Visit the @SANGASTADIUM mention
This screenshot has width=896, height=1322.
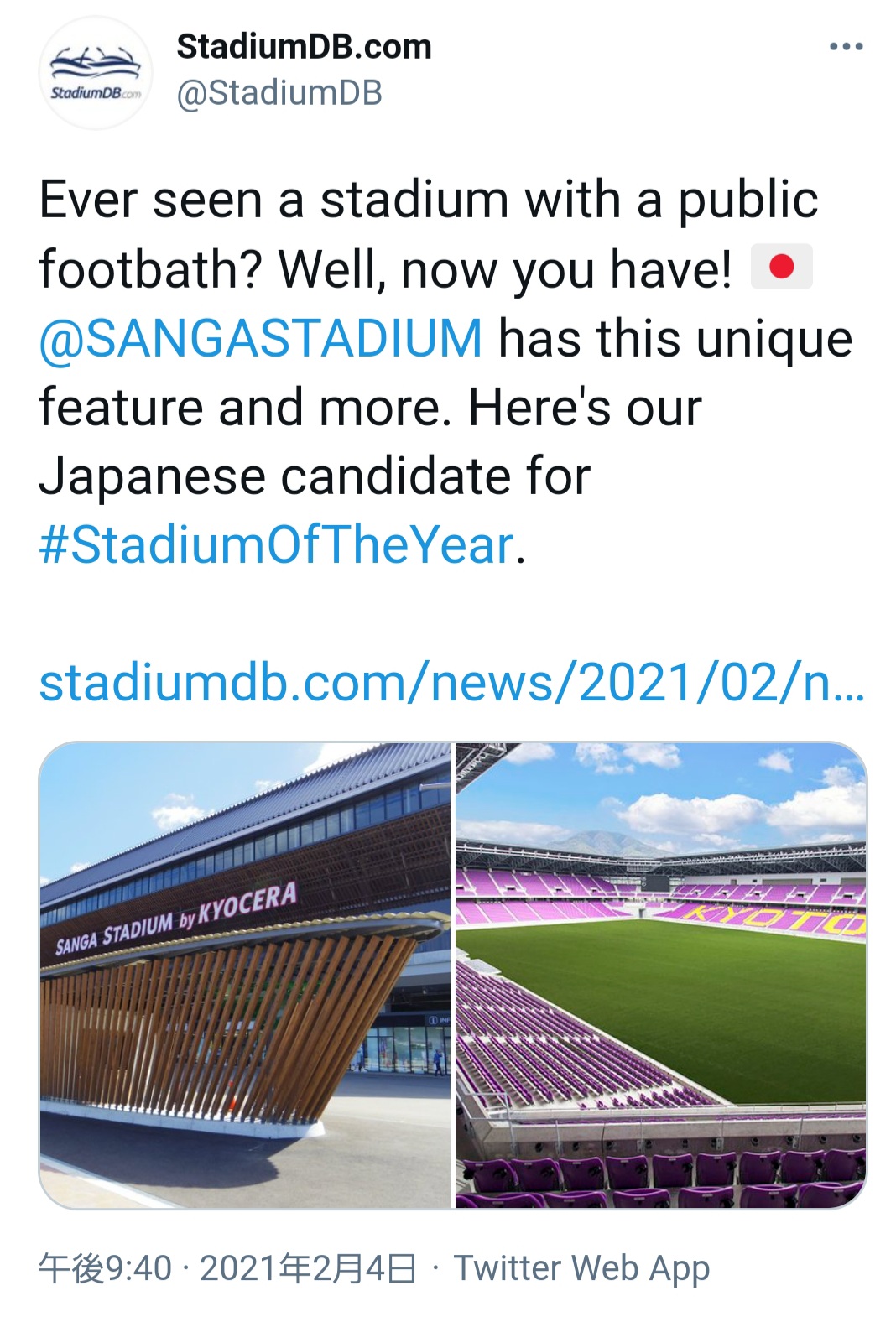click(x=261, y=338)
